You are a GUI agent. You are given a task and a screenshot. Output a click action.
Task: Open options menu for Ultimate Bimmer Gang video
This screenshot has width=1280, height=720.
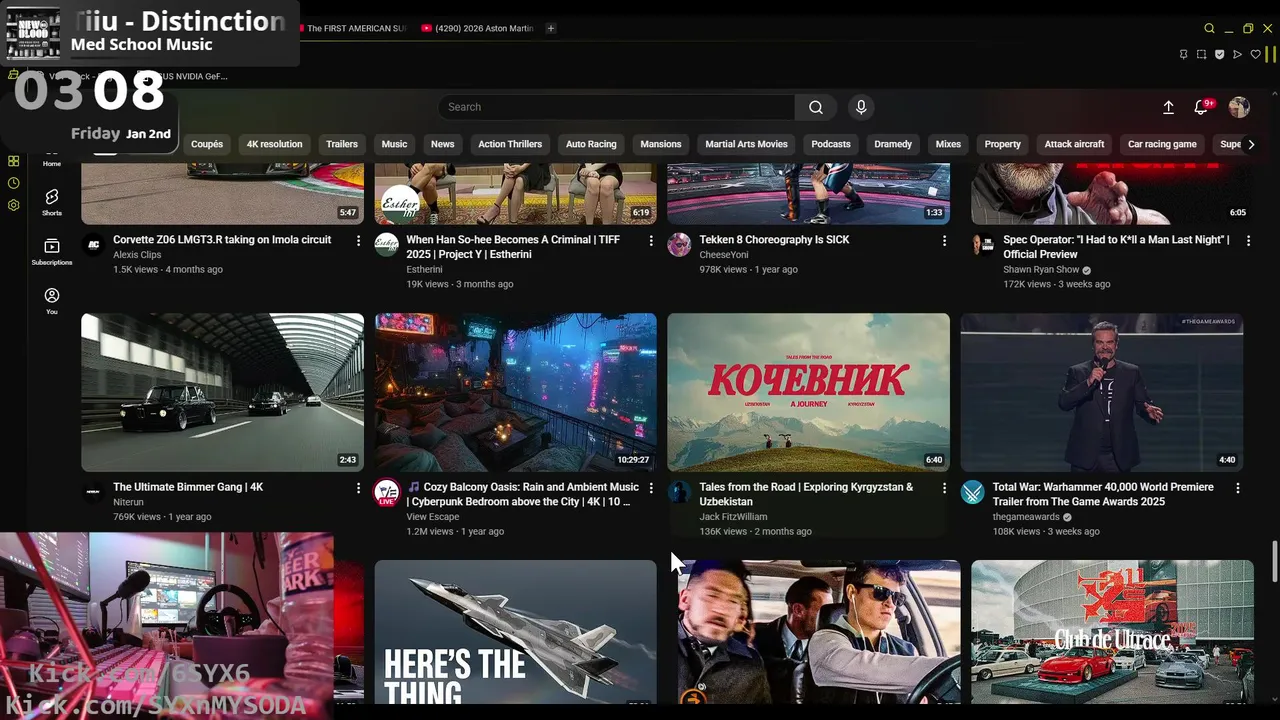(358, 488)
